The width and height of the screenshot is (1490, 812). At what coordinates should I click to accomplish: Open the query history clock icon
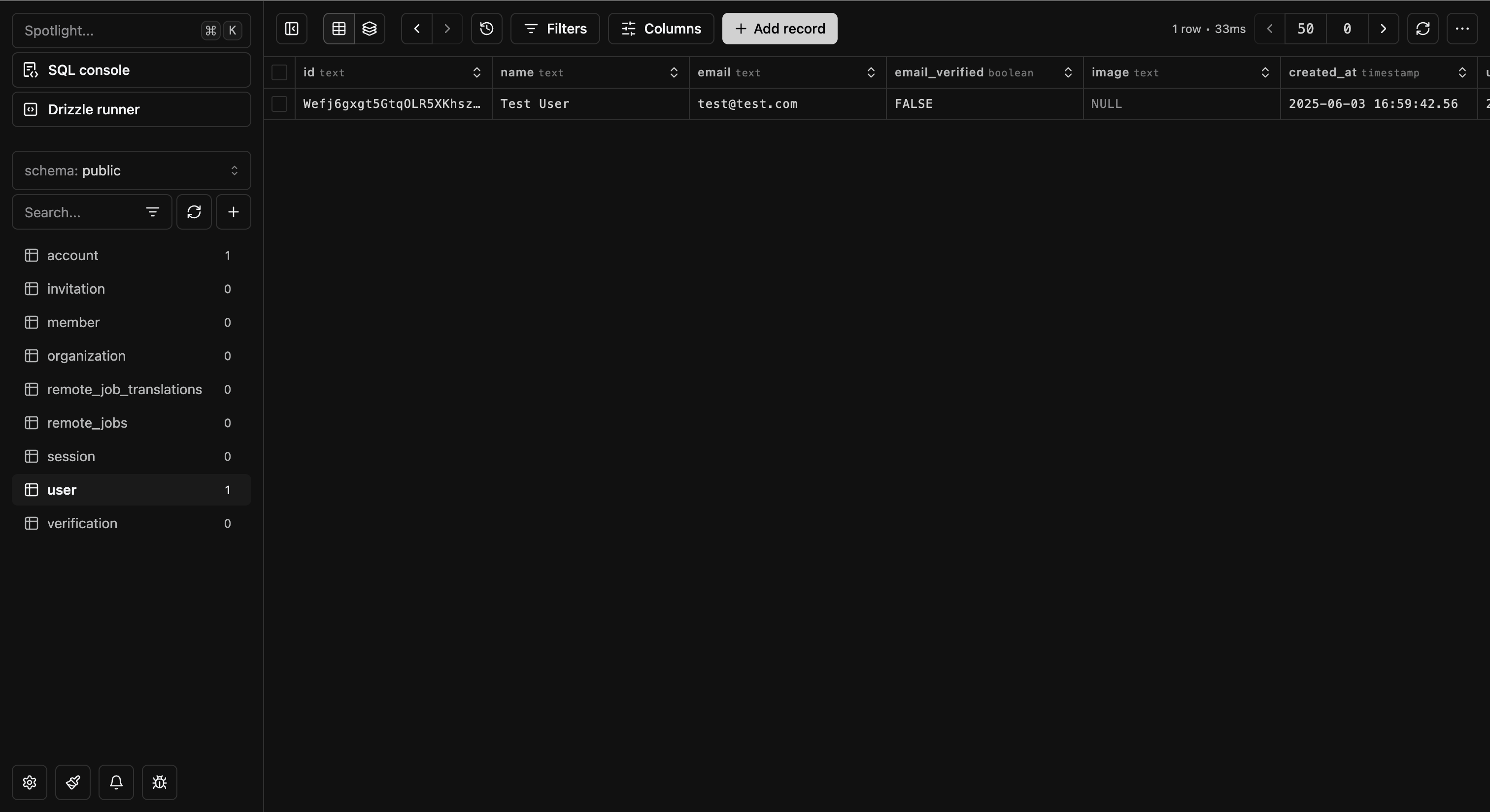point(486,29)
